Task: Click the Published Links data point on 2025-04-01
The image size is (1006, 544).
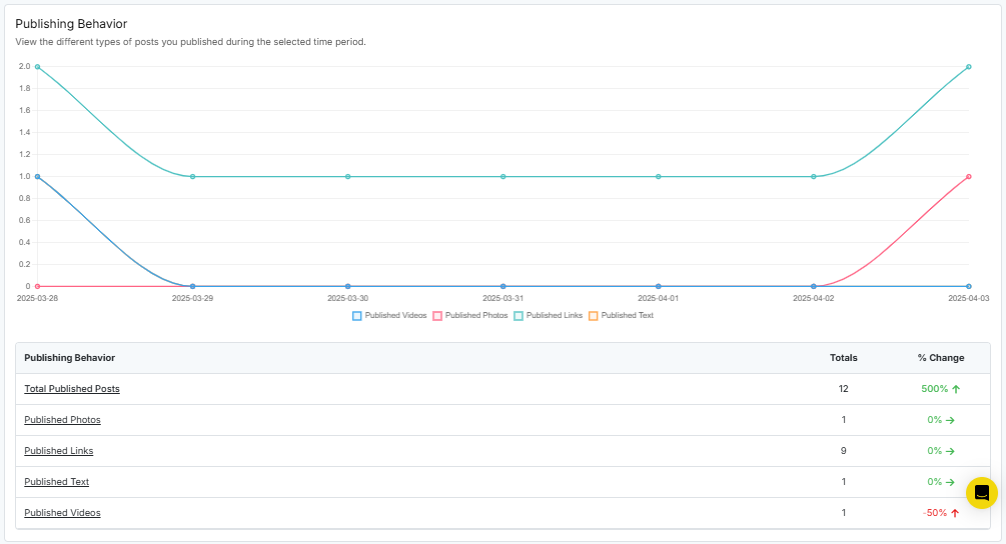Action: point(658,176)
